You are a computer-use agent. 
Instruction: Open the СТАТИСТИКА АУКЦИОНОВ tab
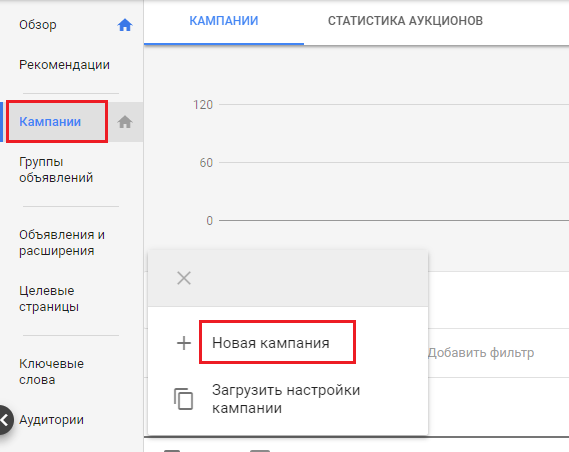(405, 21)
